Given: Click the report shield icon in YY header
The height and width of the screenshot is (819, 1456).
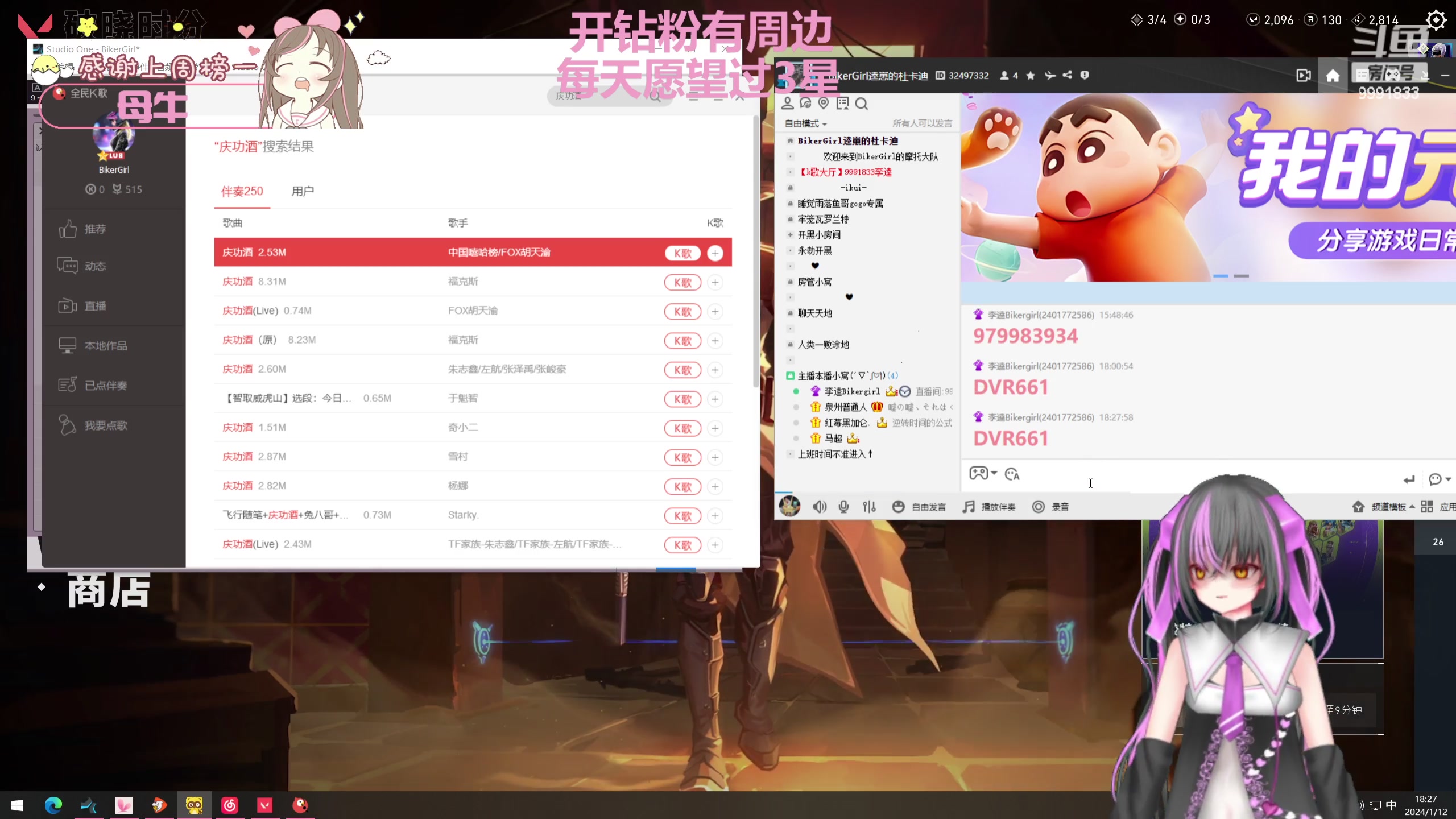Looking at the screenshot, I should point(1085,75).
